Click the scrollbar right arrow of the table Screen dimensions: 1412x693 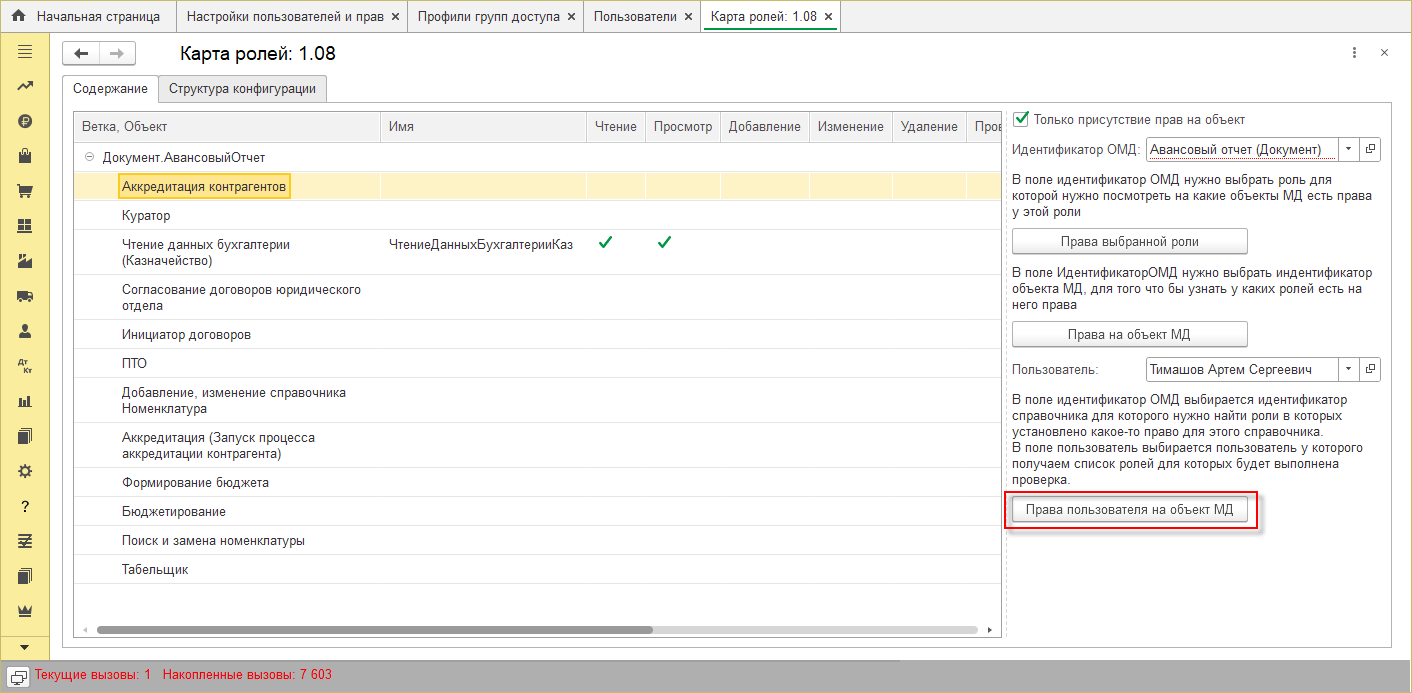pyautogui.click(x=990, y=630)
